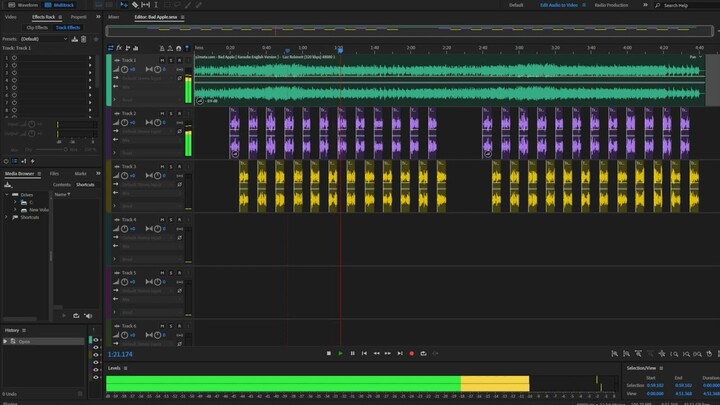Collapse the Drives tree node
The width and height of the screenshot is (720, 405).
tap(7, 195)
